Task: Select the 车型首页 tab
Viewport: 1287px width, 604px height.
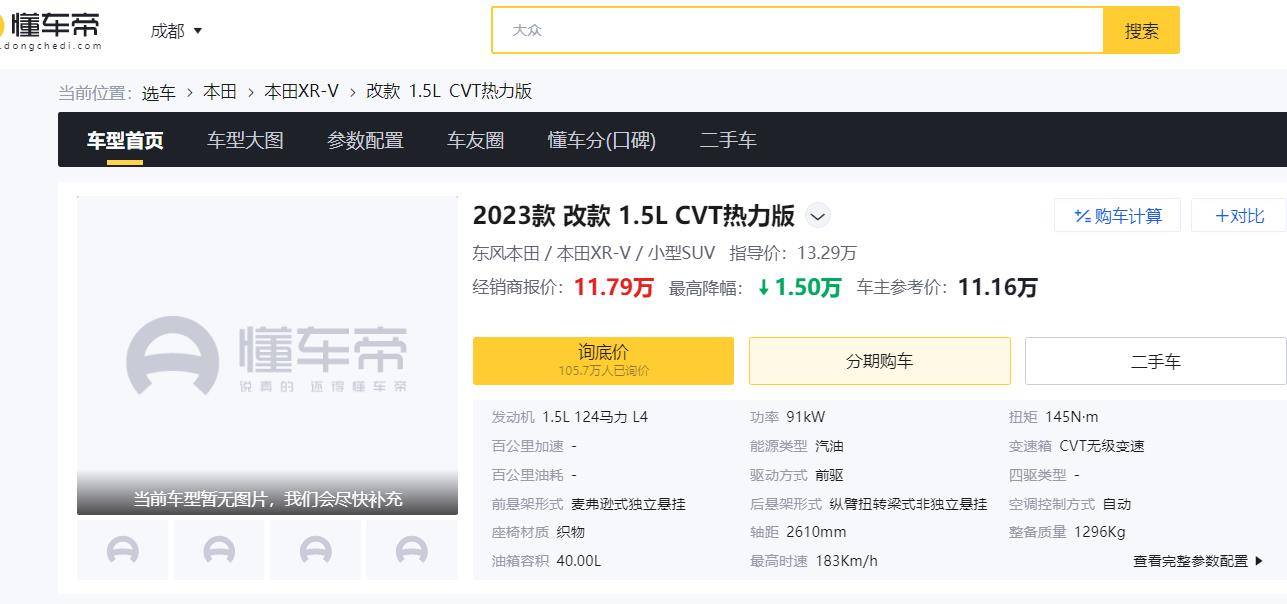Action: (125, 141)
